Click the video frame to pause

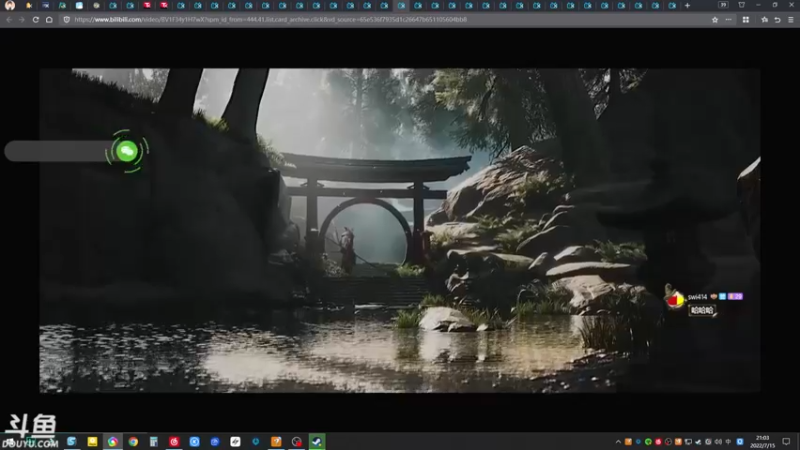(x=400, y=230)
